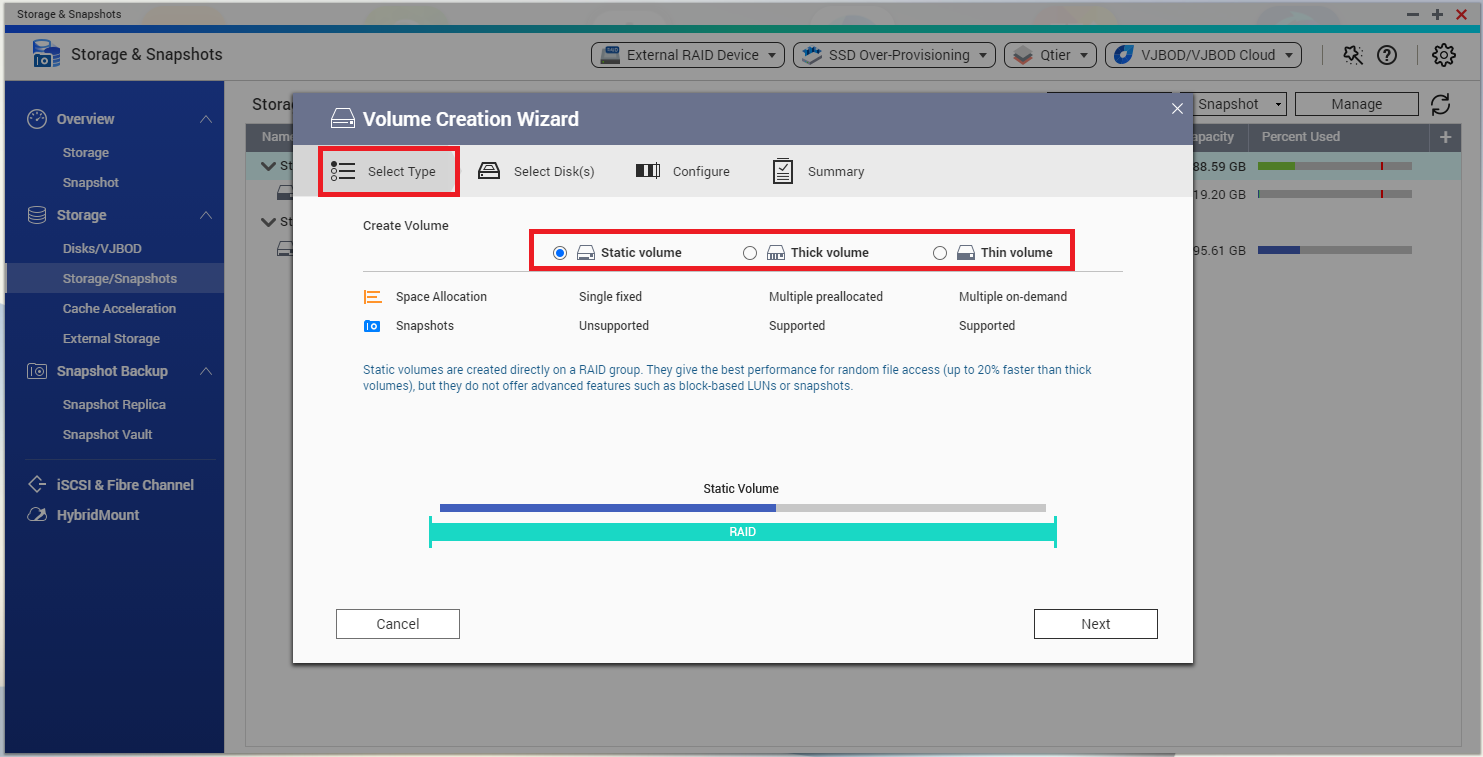Click the Static volume drive icon

586,253
